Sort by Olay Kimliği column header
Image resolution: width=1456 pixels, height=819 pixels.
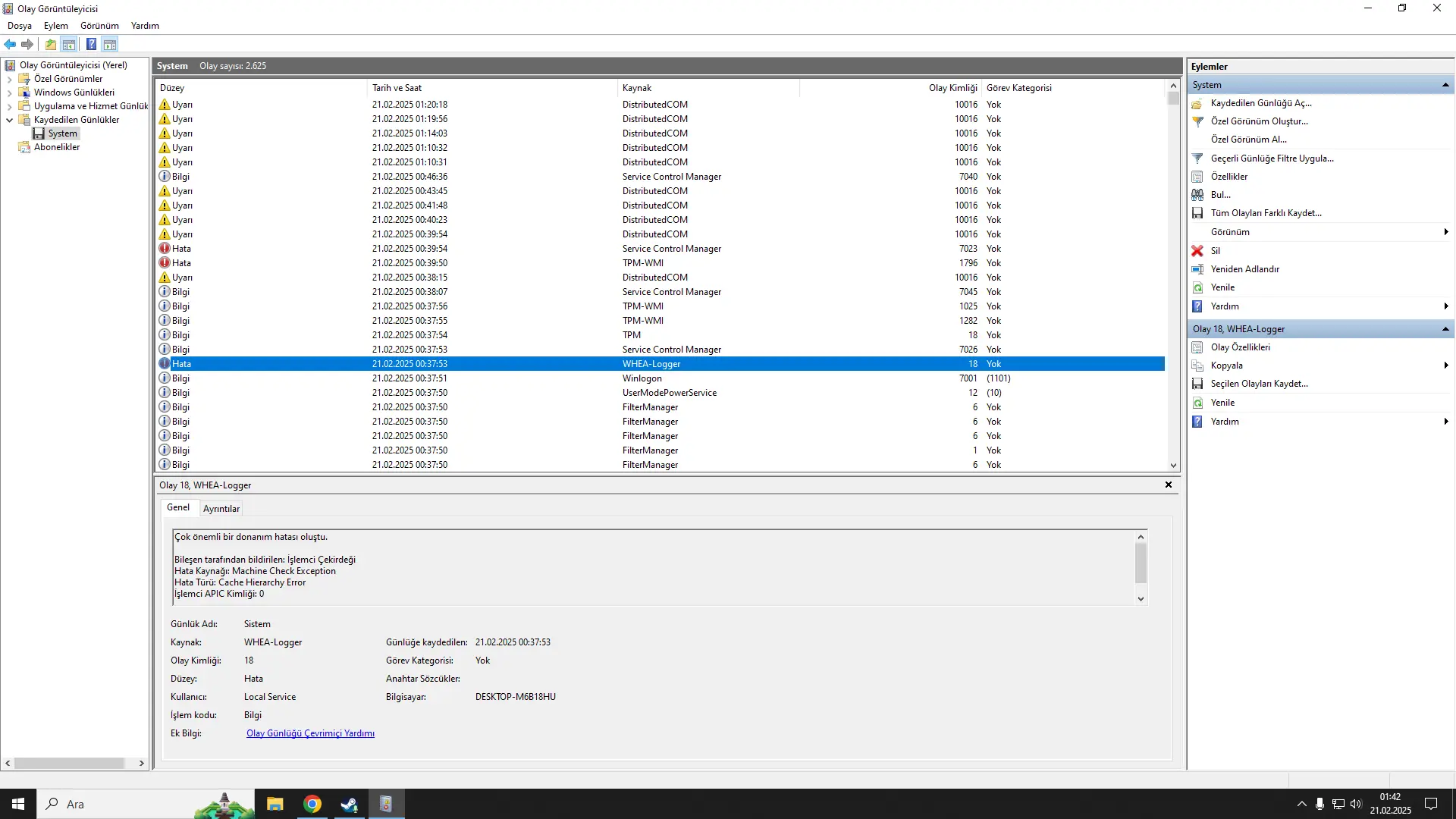(891, 88)
